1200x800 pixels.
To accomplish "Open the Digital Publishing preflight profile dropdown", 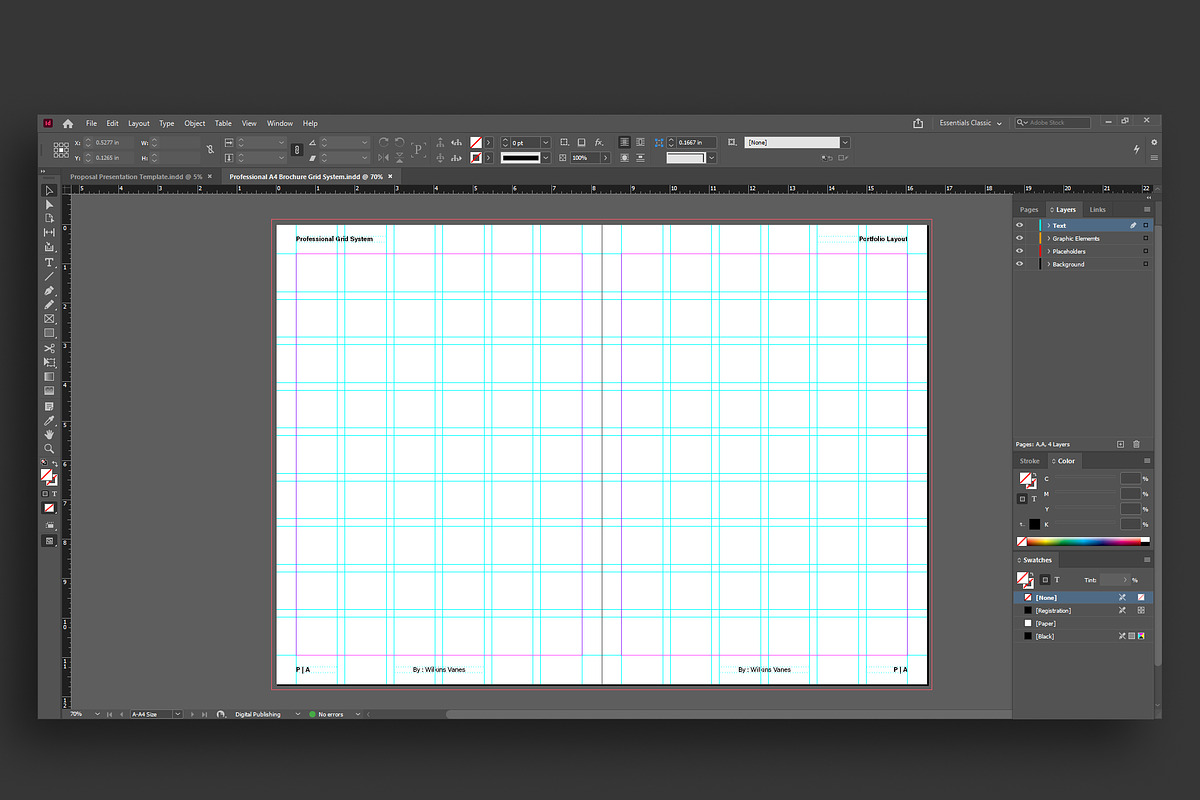I will (x=297, y=714).
